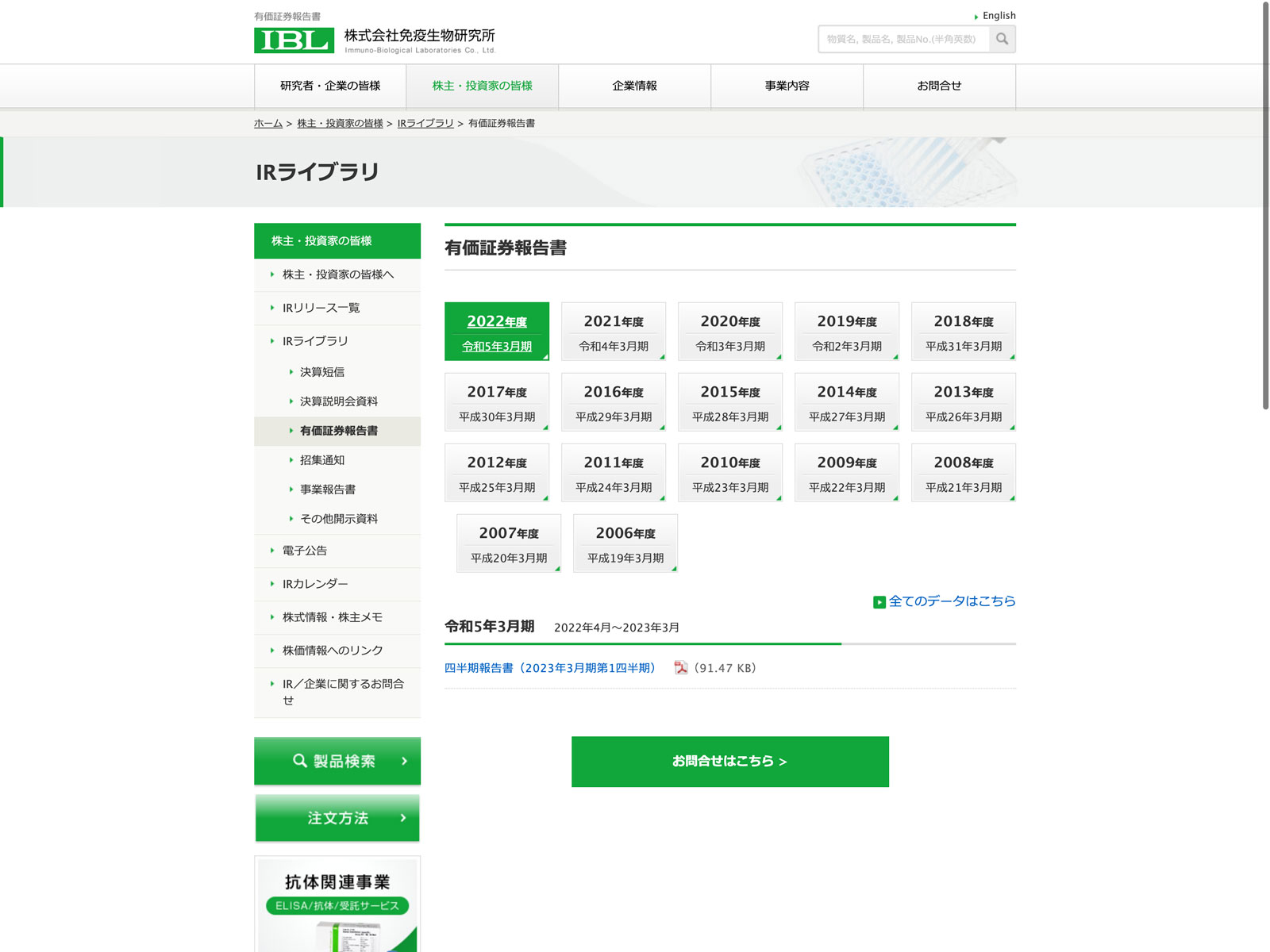Screen dimensions: 1270x952
Task: Click the IBL company logo
Action: (294, 40)
